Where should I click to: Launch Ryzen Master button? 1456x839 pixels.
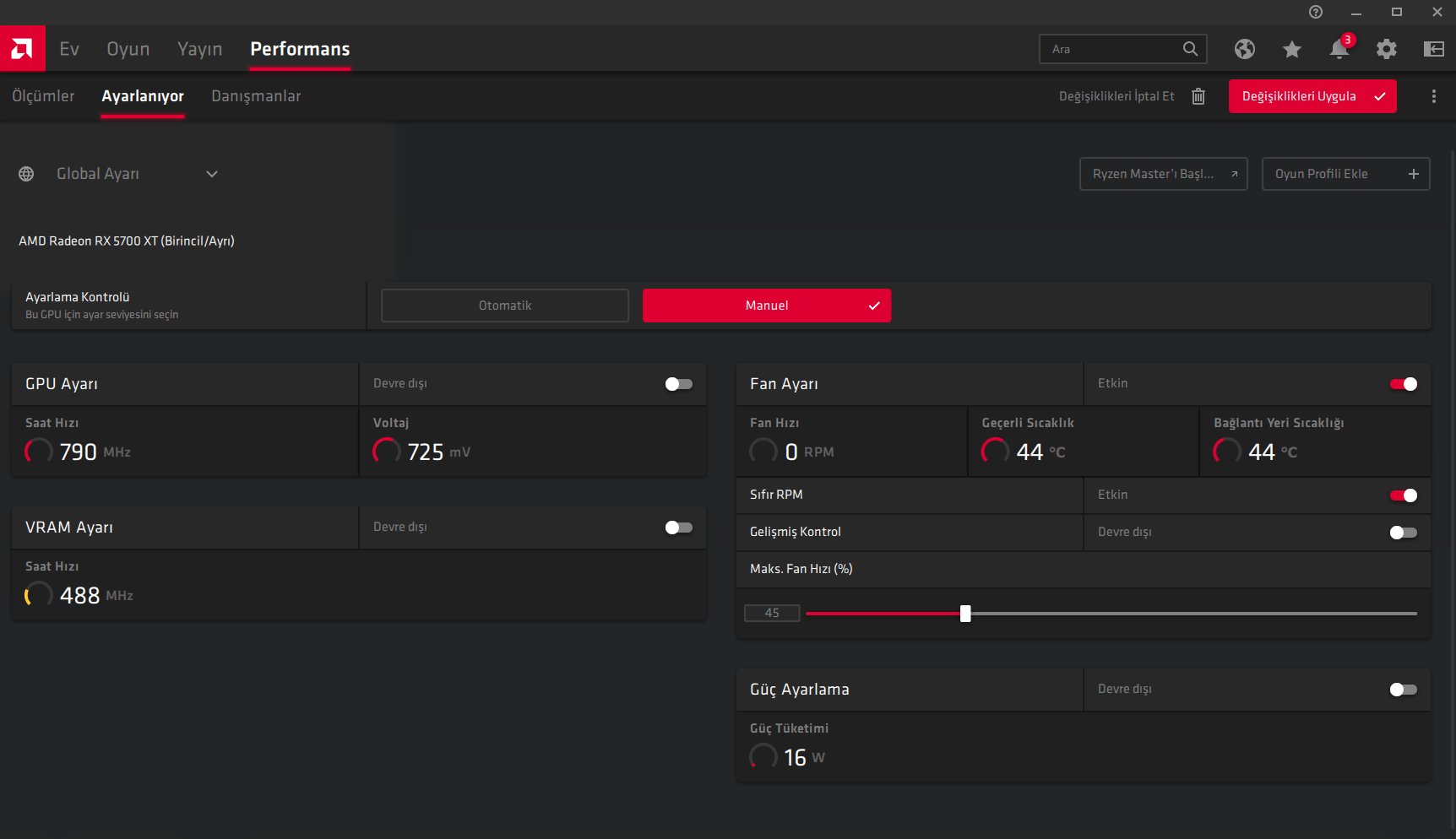tap(1164, 174)
